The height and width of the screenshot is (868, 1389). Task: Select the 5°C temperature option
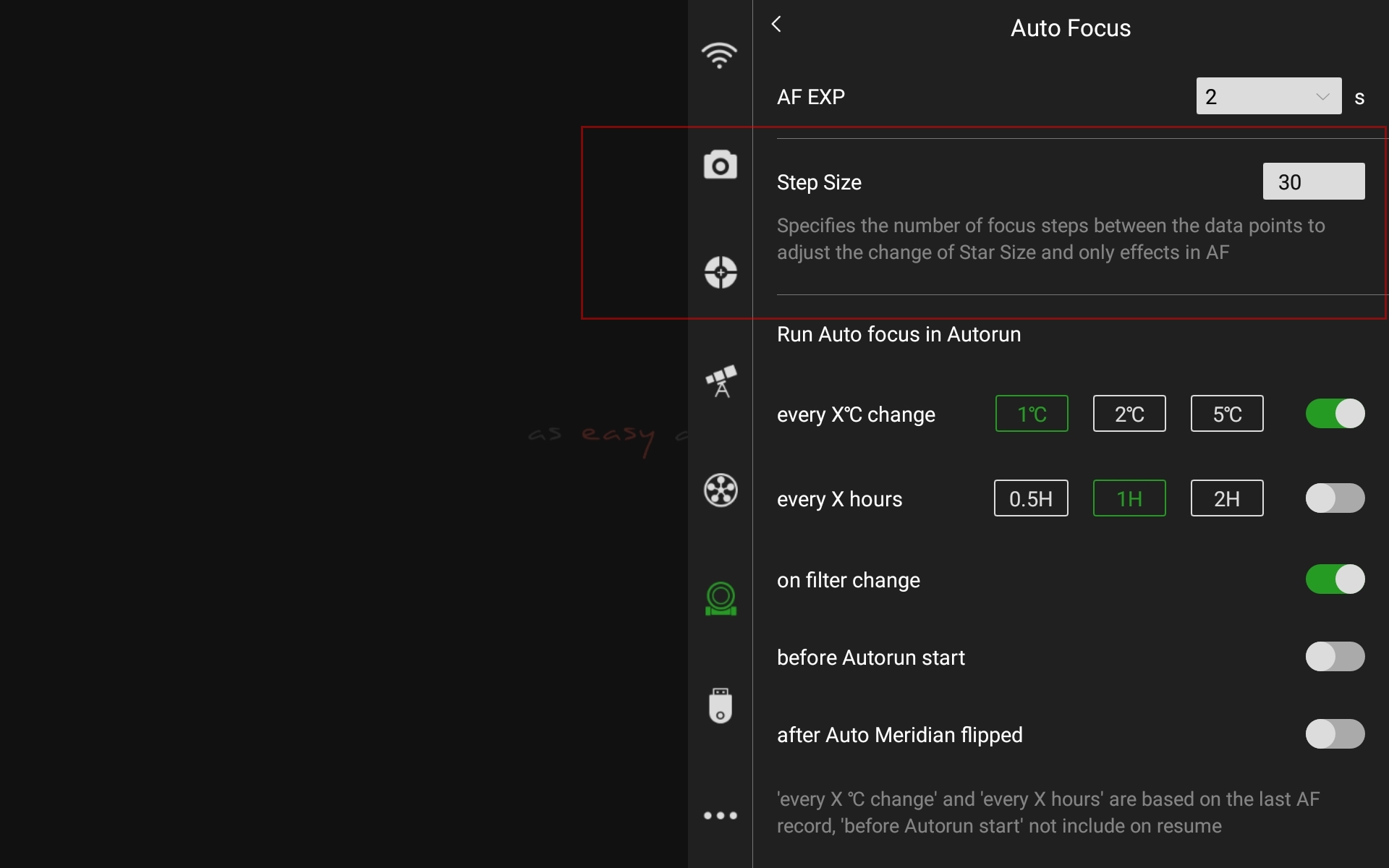[1226, 414]
